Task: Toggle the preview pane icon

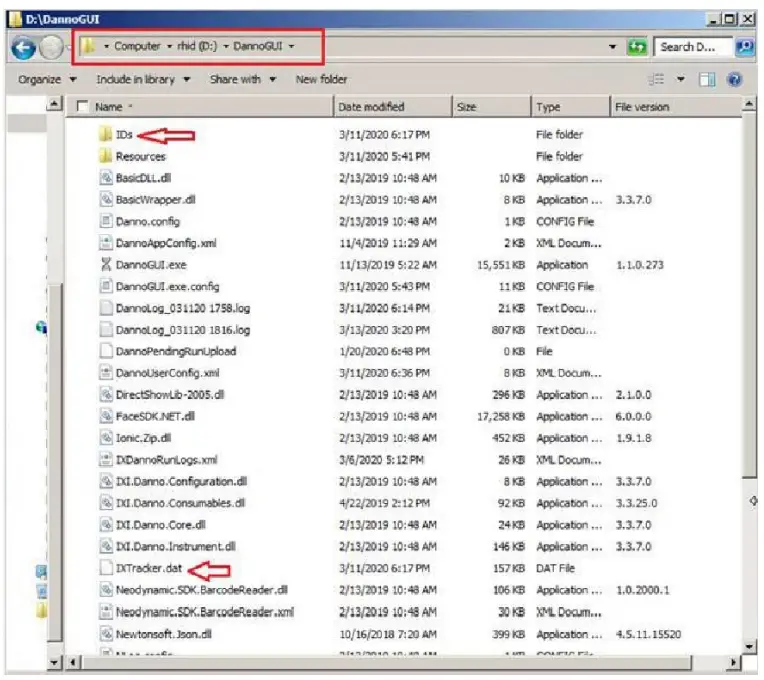Action: [x=707, y=79]
